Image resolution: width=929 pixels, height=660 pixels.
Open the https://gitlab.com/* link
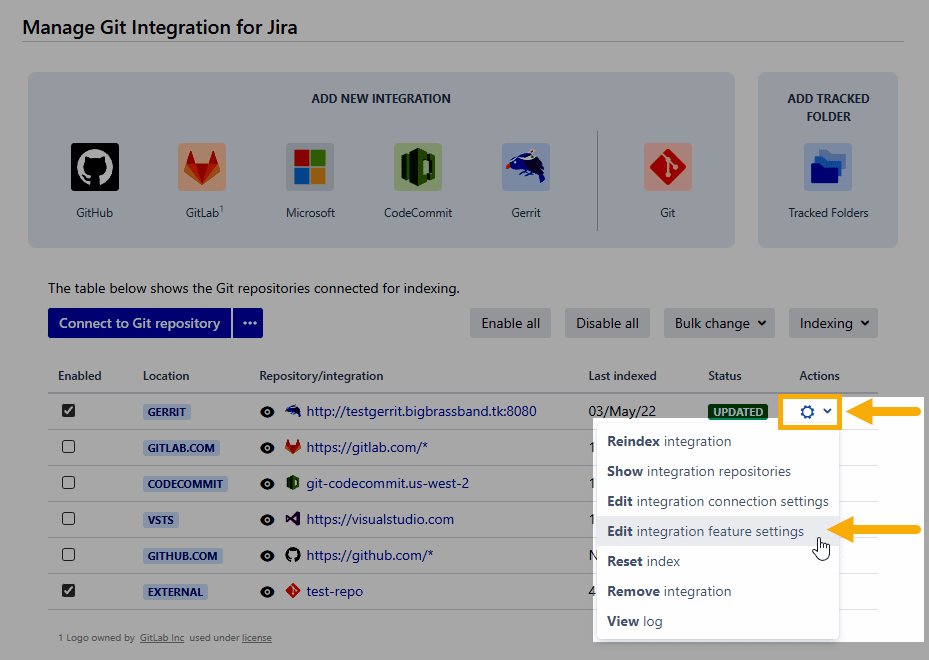click(367, 447)
